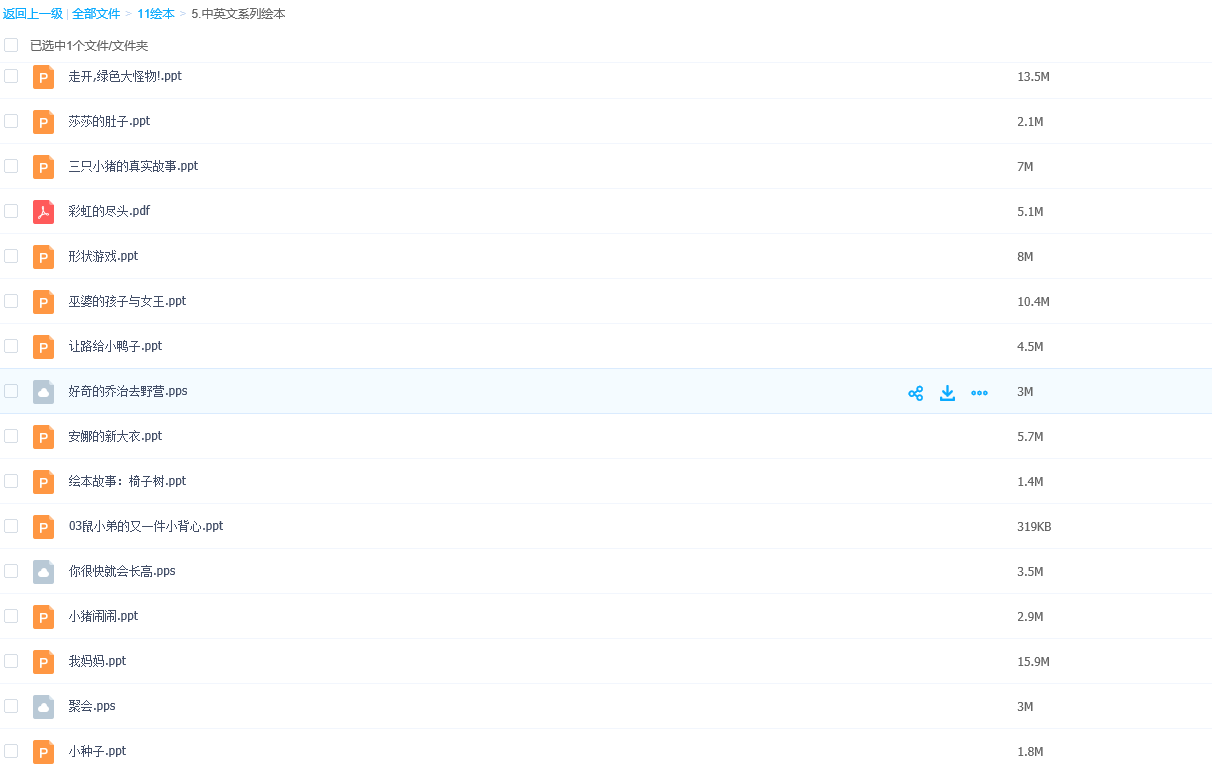Image resolution: width=1212 pixels, height=772 pixels.
Task: Go back via 返回上一级 link
Action: 33,14
